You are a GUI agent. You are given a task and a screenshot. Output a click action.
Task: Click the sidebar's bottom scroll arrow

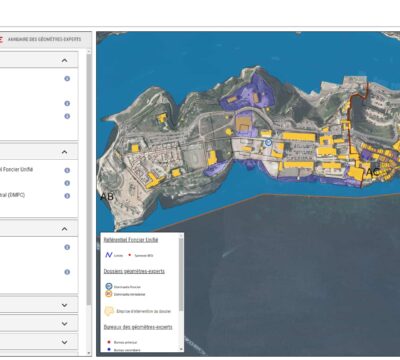(89, 353)
